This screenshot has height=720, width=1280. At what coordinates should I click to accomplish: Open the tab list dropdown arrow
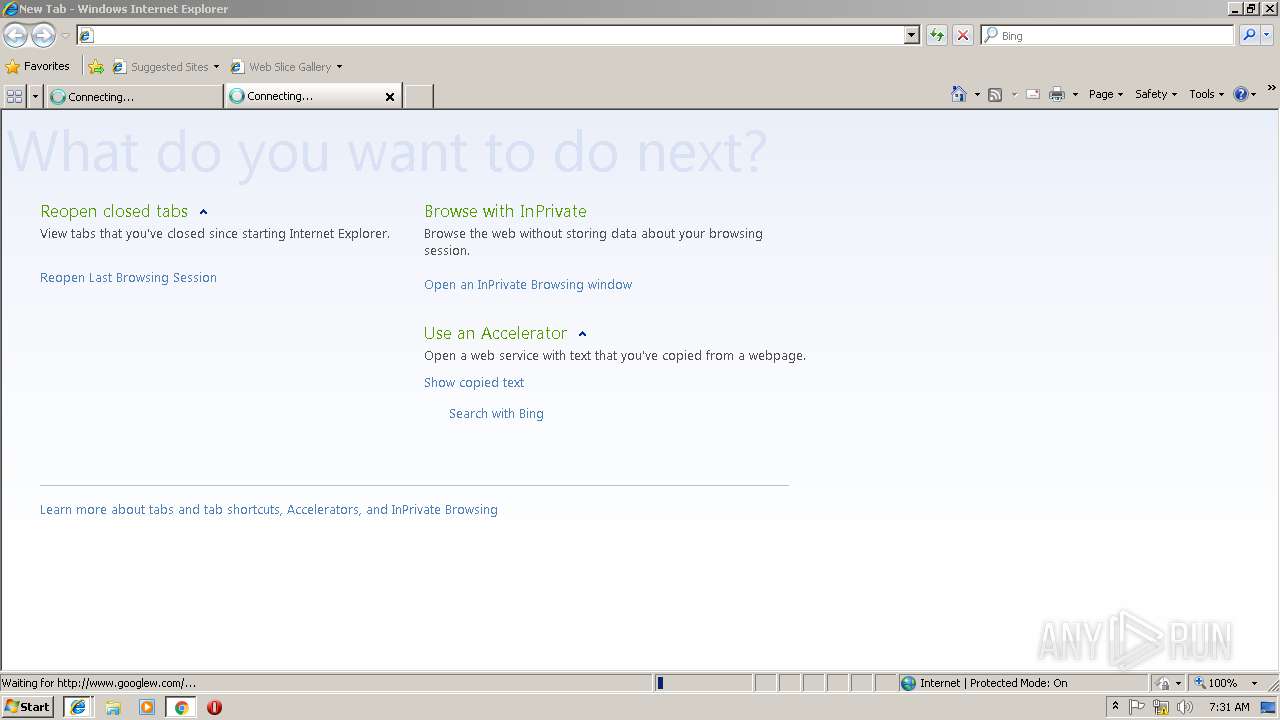pyautogui.click(x=36, y=96)
